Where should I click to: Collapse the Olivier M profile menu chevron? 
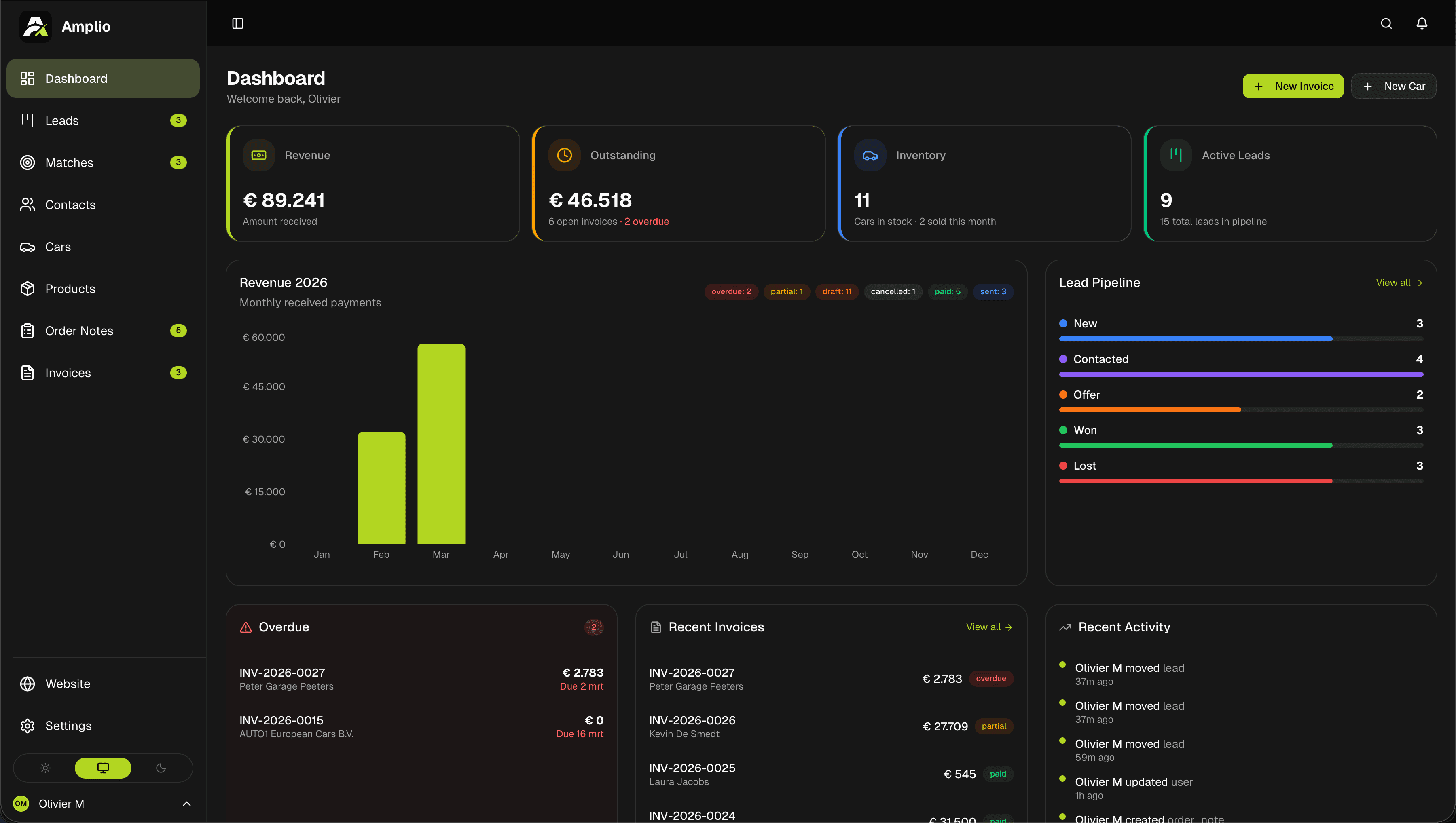(186, 804)
